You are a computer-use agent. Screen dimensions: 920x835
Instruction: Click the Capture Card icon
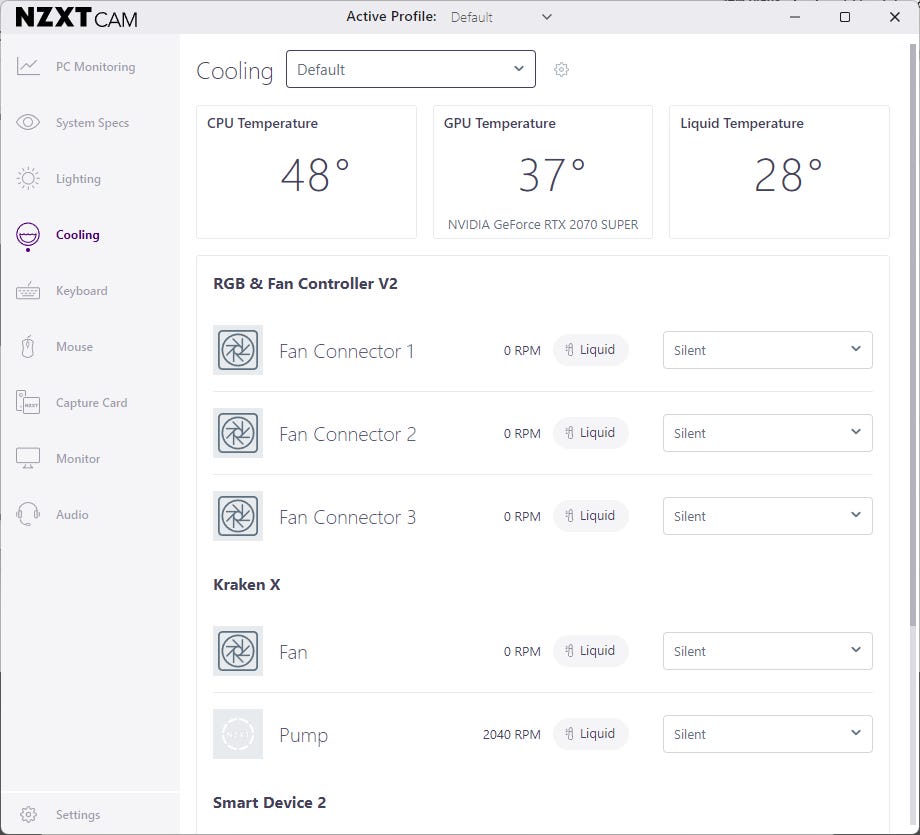point(28,403)
